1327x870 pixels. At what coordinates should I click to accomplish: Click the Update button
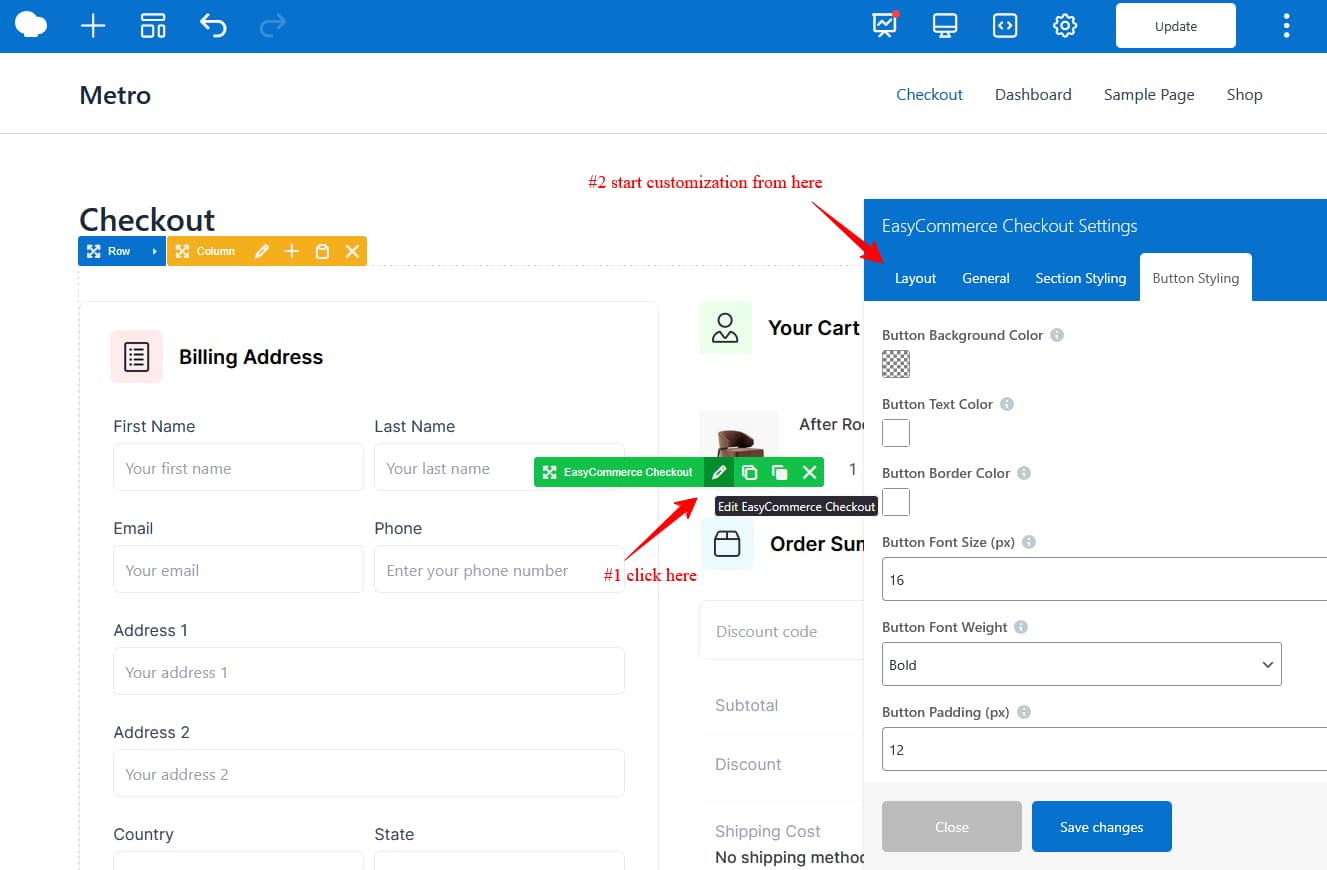click(1175, 26)
